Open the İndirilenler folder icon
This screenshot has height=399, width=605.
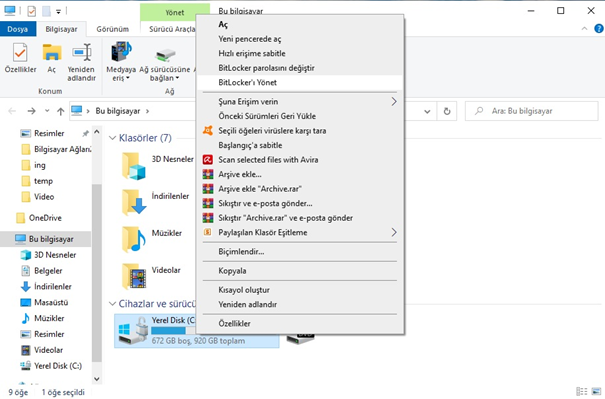click(x=134, y=202)
